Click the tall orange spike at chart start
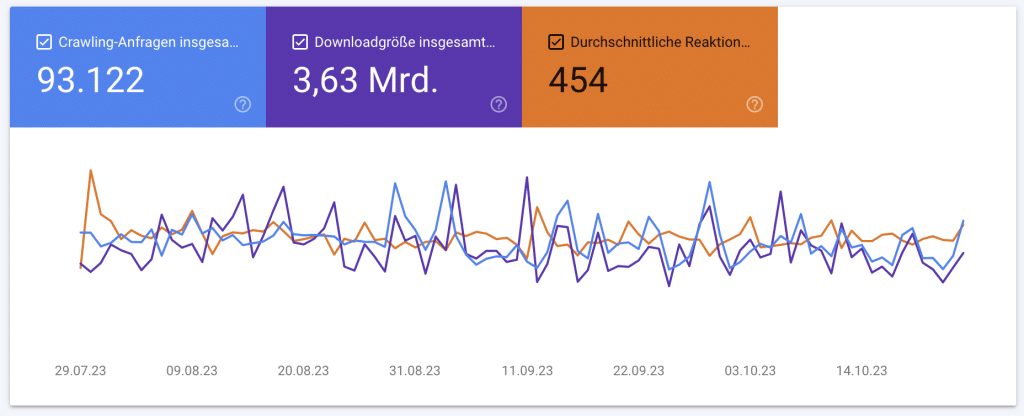The image size is (1024, 416). 91,171
